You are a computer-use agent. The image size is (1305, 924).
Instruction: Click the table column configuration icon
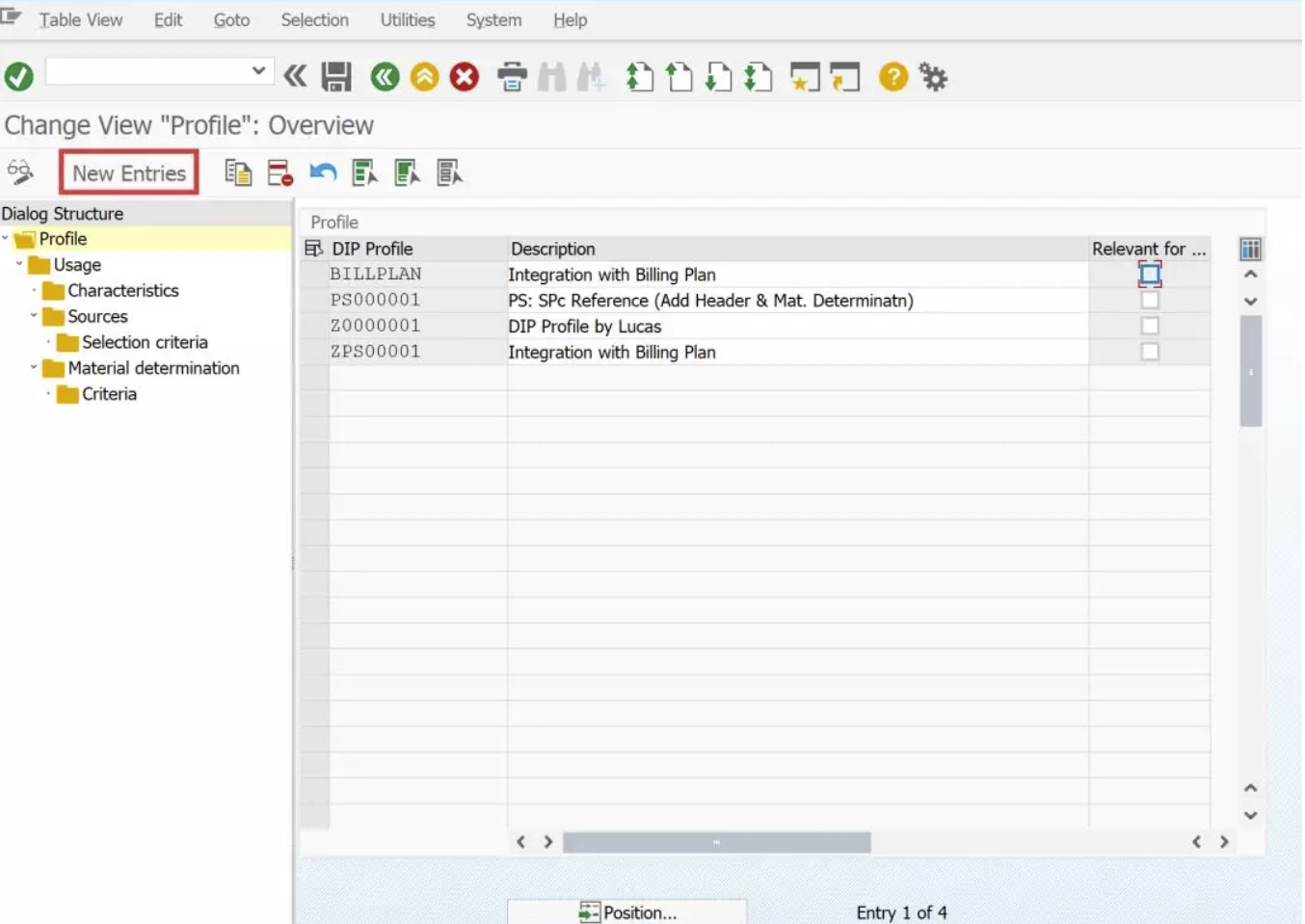(1250, 250)
